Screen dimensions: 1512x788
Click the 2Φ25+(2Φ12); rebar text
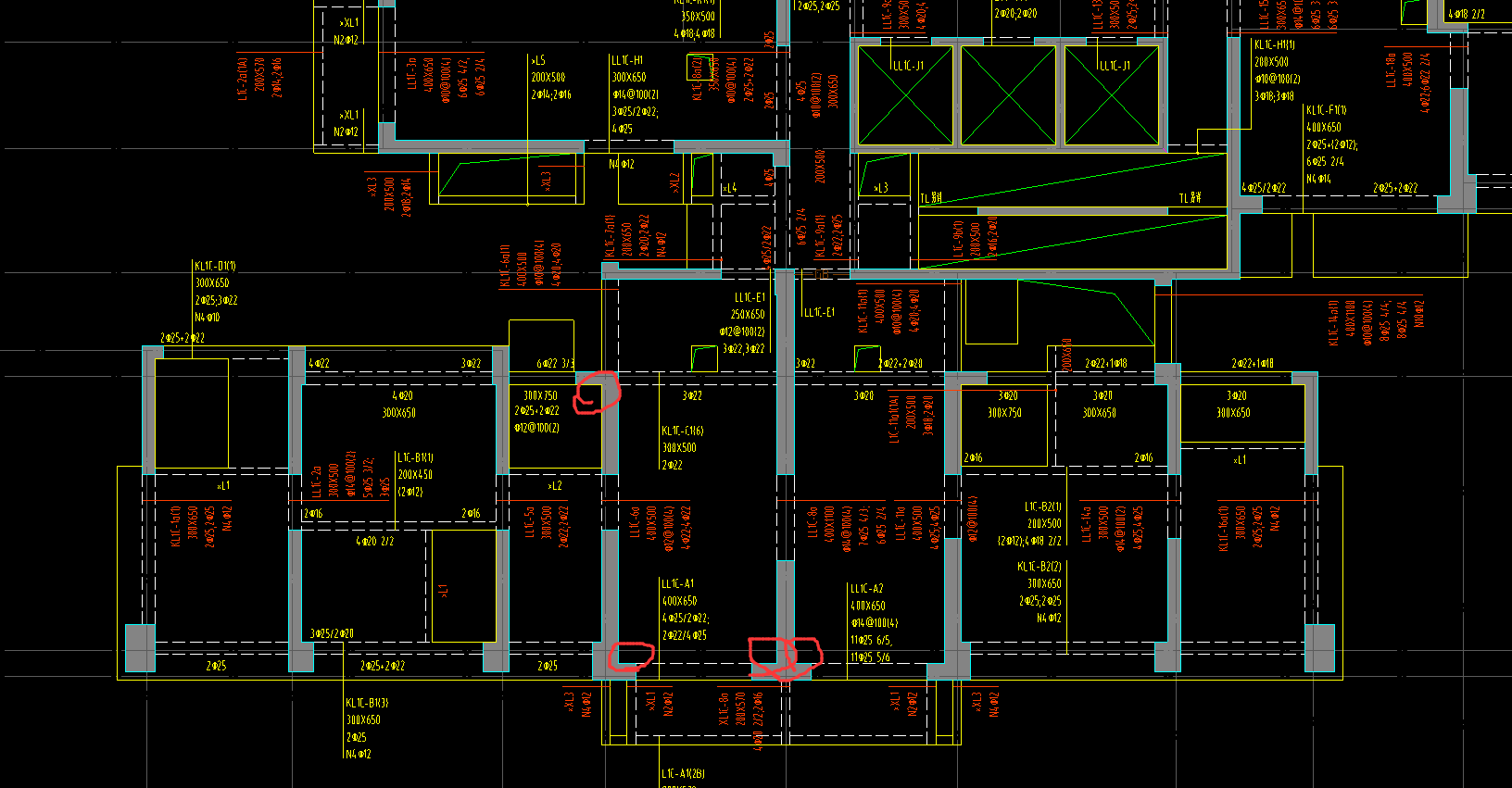1332,144
